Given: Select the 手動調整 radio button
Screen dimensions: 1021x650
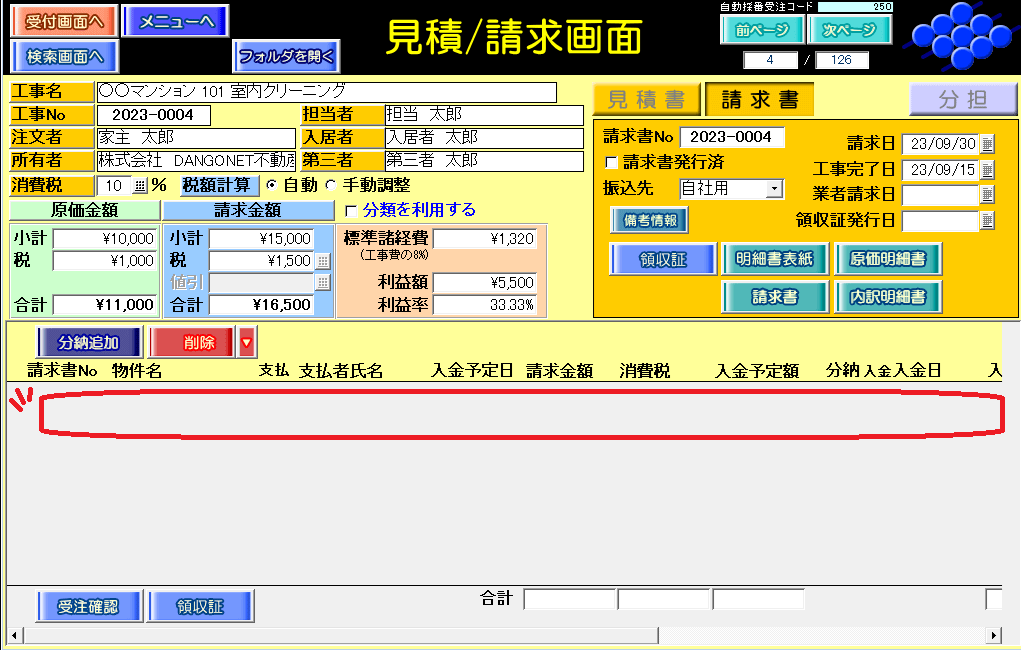Looking at the screenshot, I should tap(332, 185).
